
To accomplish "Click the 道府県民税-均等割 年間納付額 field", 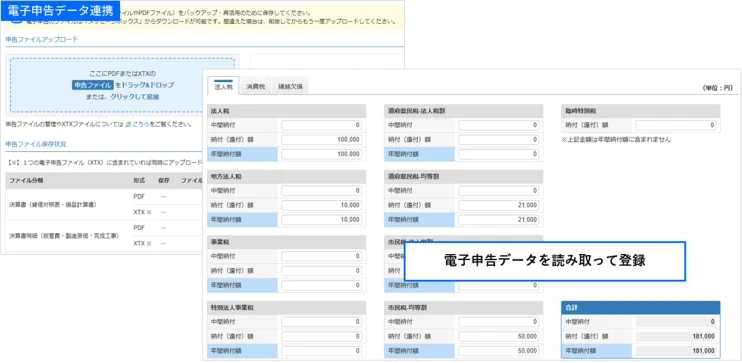I will pos(499,220).
